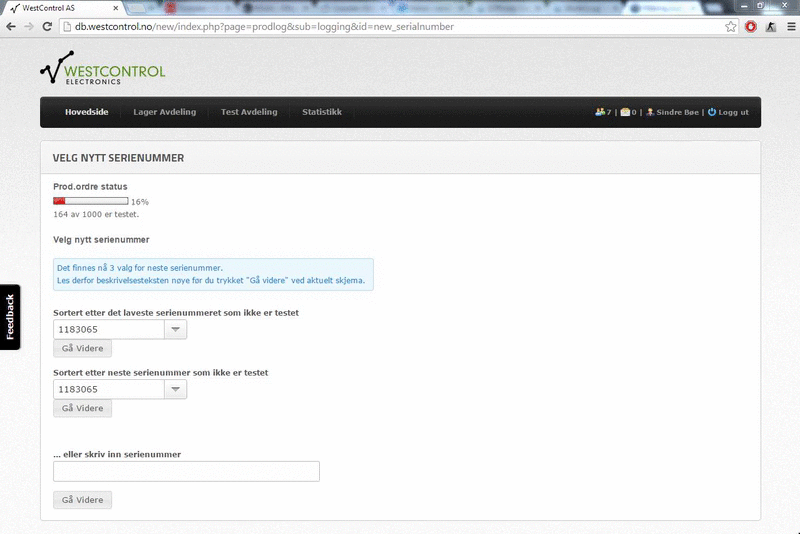Open messages icon showing 0
Screen dimensions: 800x534
(629, 112)
